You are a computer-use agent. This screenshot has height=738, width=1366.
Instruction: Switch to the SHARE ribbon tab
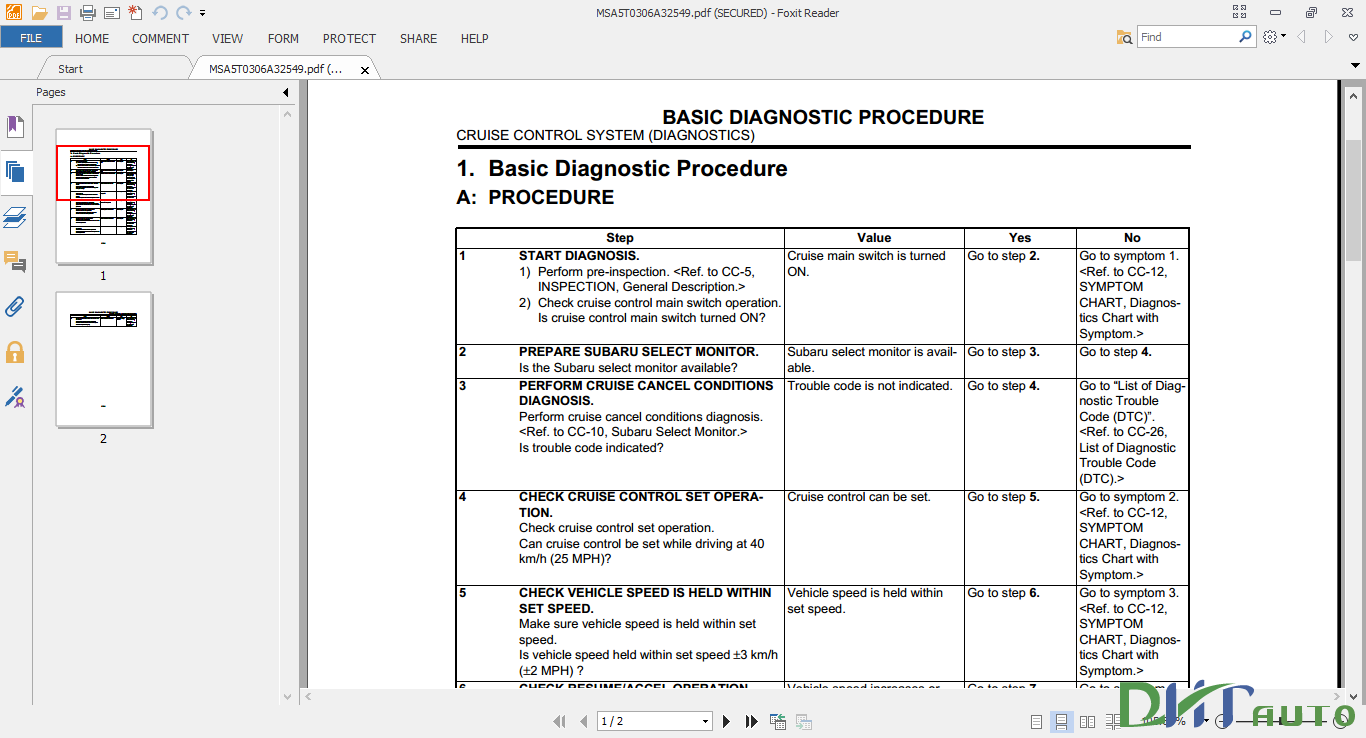click(418, 38)
